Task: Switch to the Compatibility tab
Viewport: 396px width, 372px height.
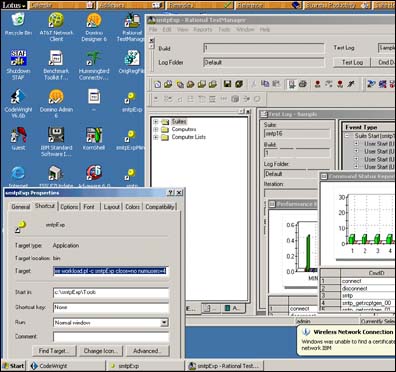Action: tap(160, 207)
